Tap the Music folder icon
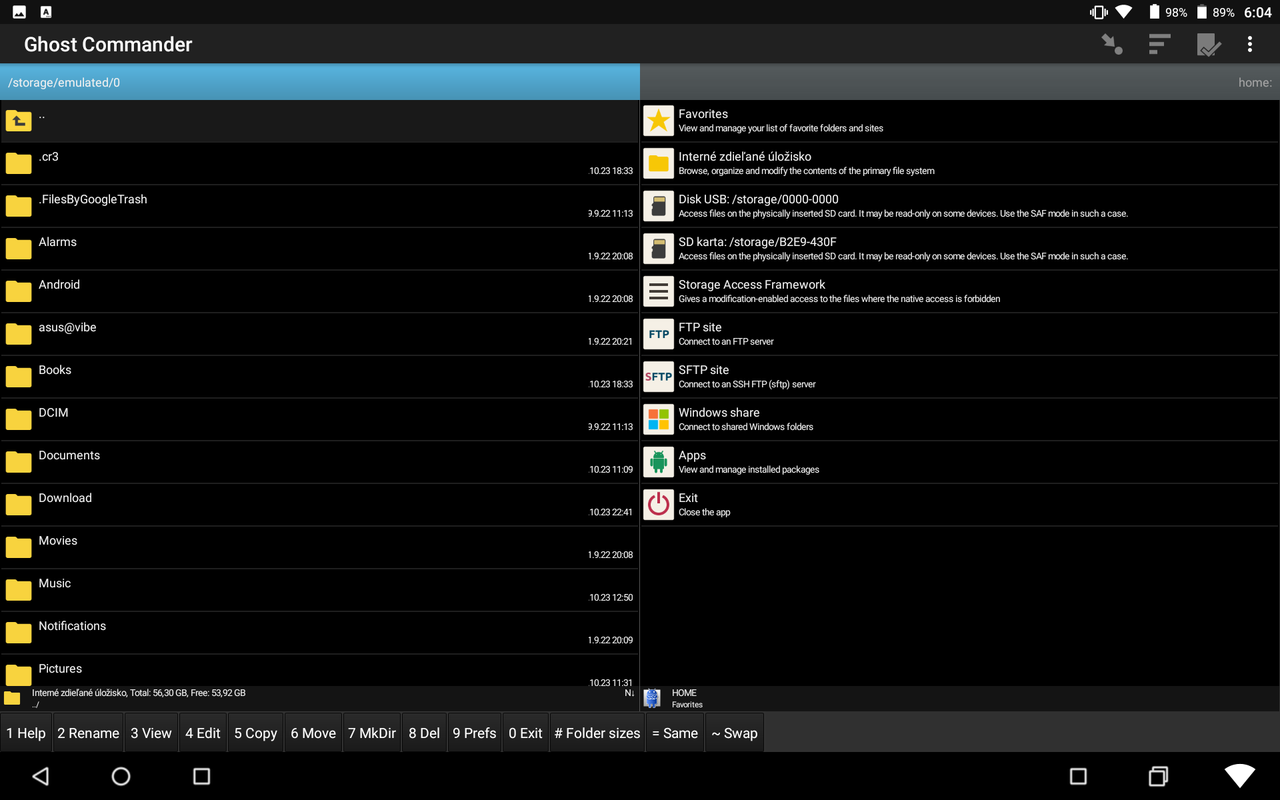Viewport: 1280px width, 800px height. tap(19, 590)
